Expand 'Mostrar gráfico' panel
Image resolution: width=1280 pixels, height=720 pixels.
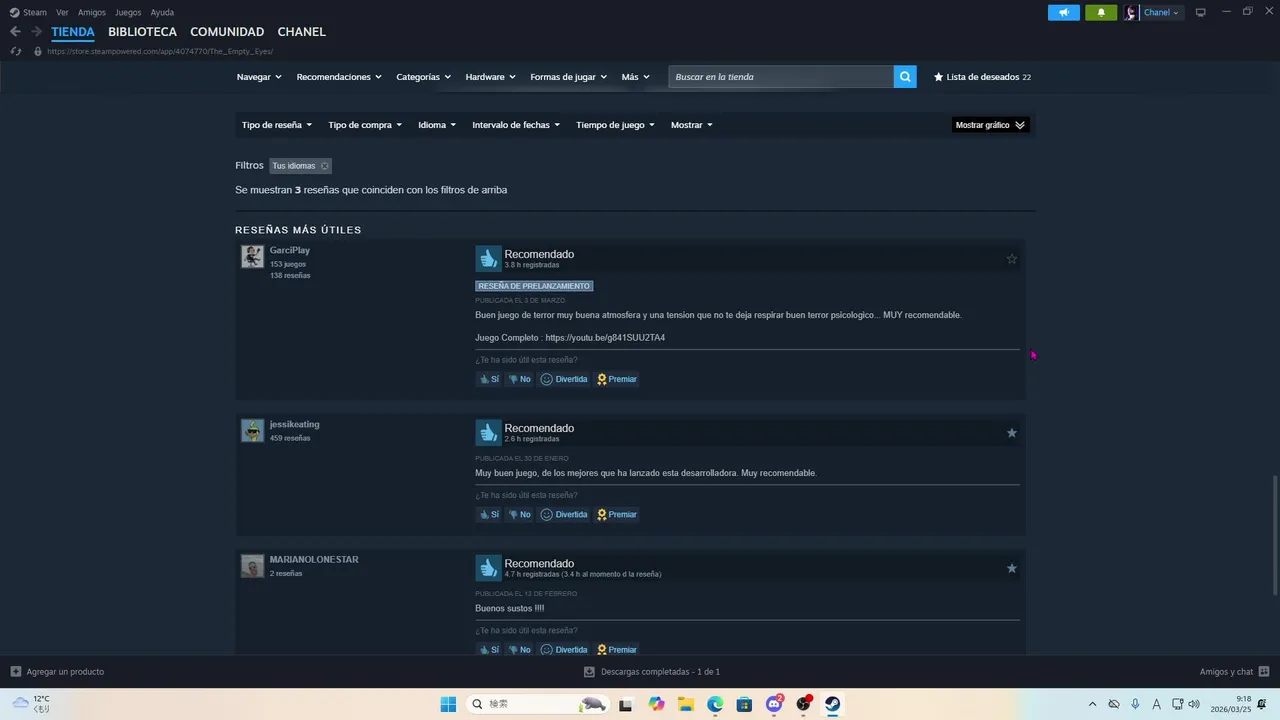pos(990,125)
